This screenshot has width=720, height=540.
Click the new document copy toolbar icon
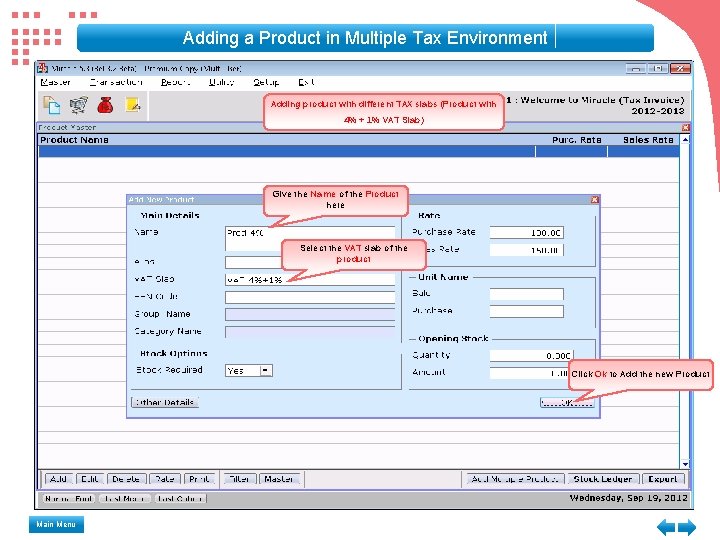tap(51, 105)
